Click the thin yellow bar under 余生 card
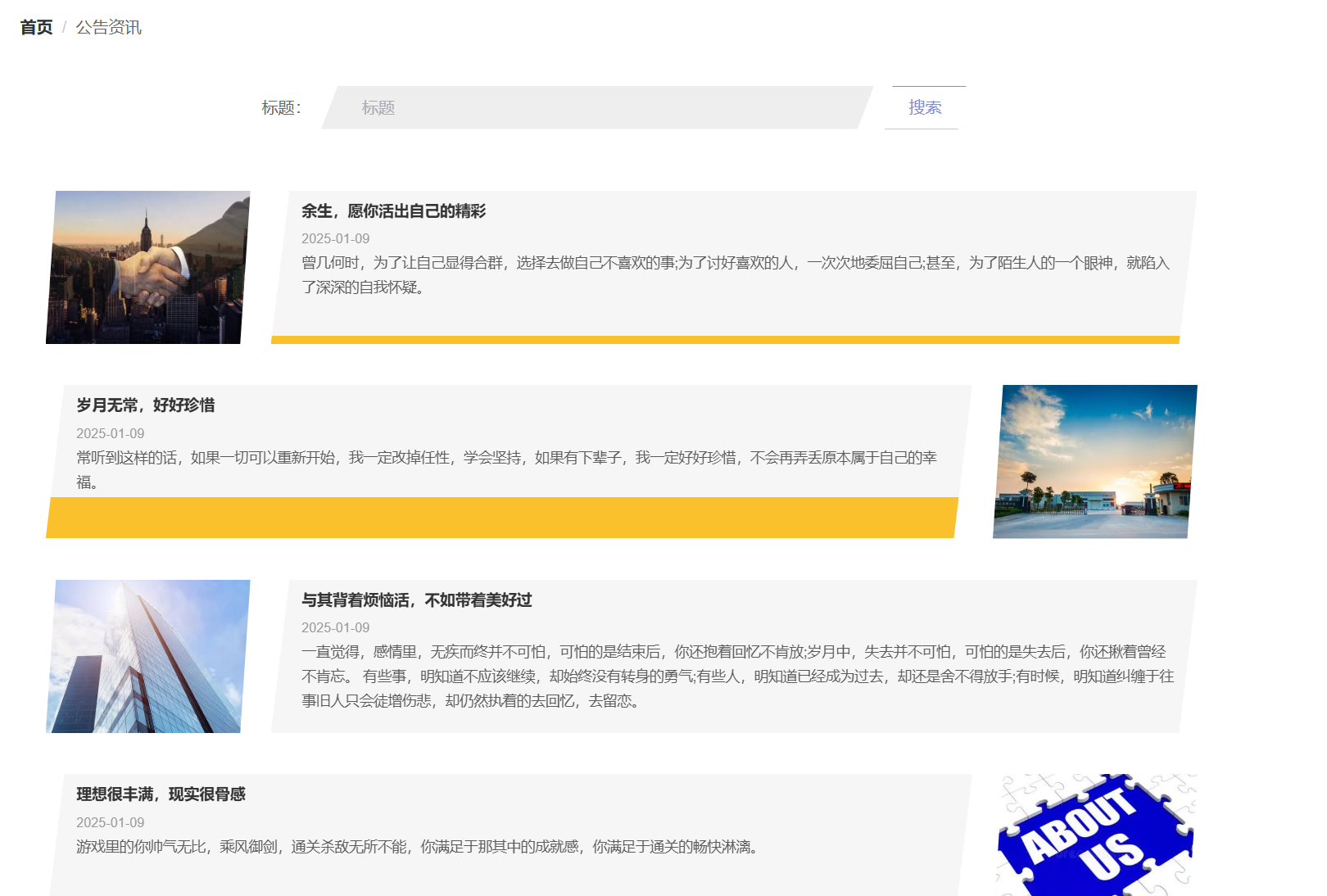Viewport: 1327px width, 896px height. coord(725,339)
